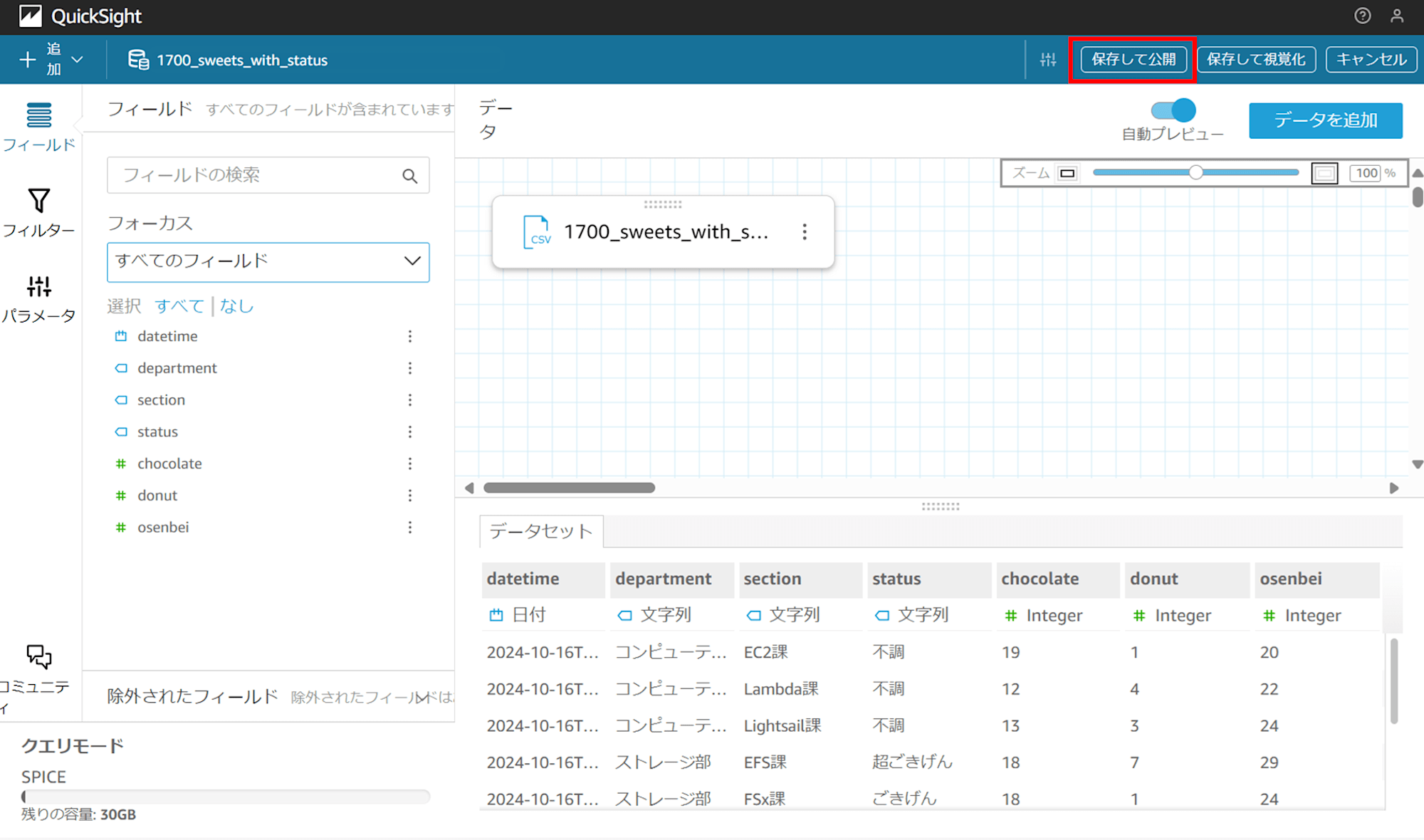
Task: Click the canvas horizontal scrollbar thumb
Action: [x=569, y=488]
